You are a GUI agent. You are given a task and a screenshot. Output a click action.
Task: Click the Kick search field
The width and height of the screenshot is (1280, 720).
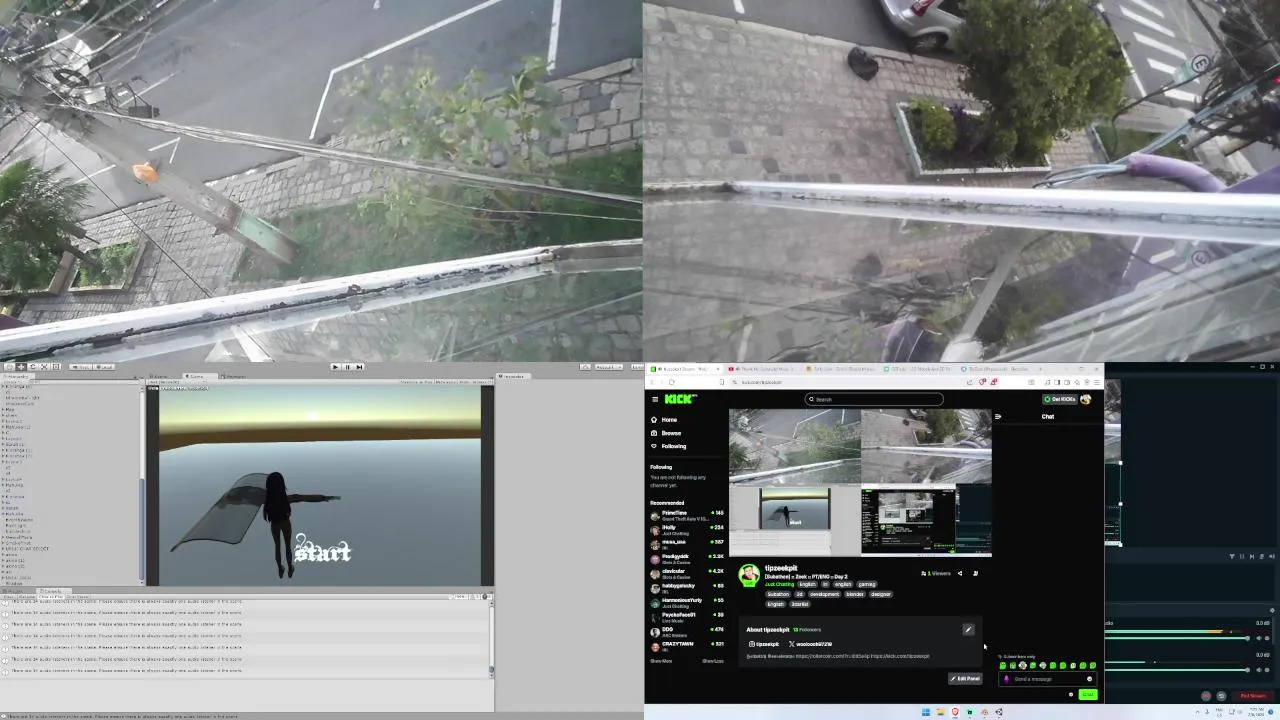coord(874,399)
